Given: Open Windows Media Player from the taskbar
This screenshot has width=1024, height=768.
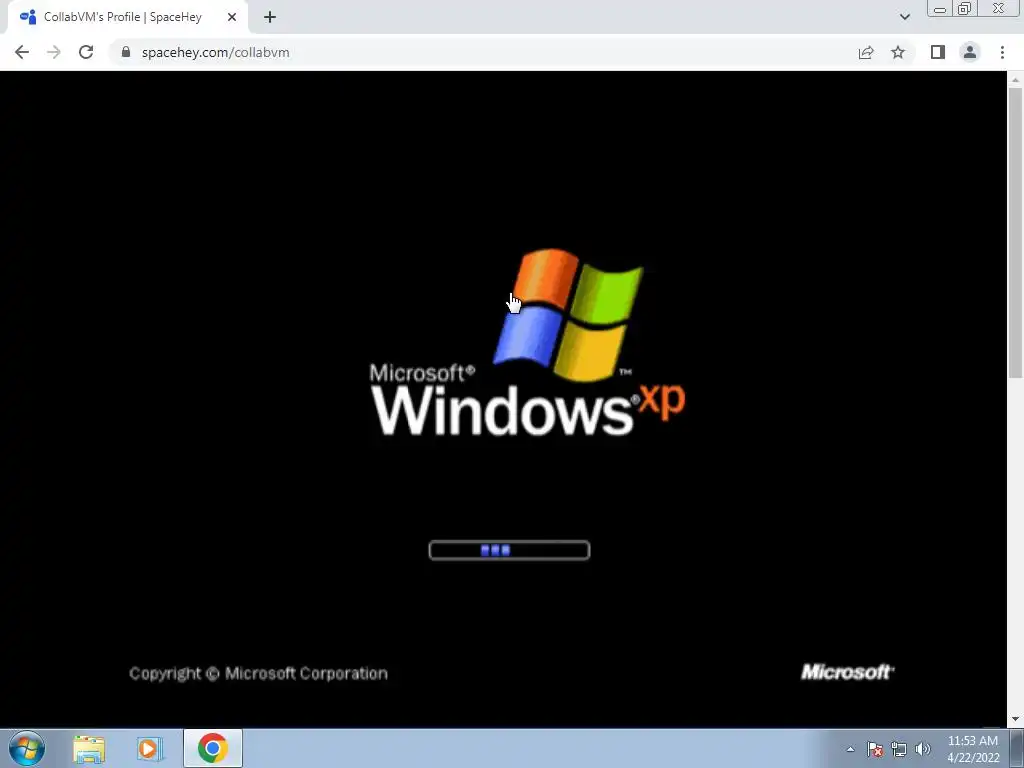Looking at the screenshot, I should [150, 749].
